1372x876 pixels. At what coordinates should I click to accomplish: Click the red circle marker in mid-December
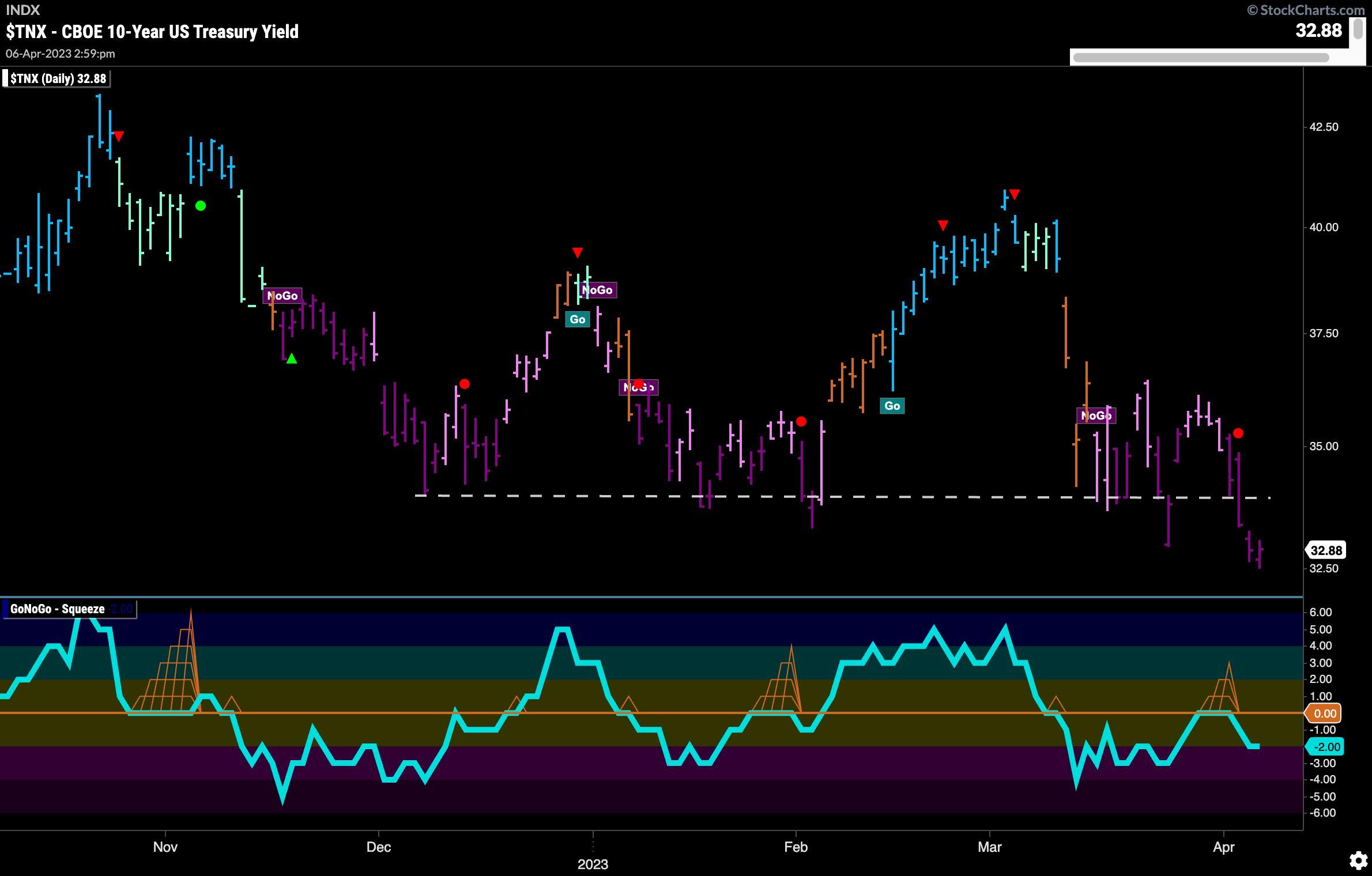pyautogui.click(x=465, y=384)
